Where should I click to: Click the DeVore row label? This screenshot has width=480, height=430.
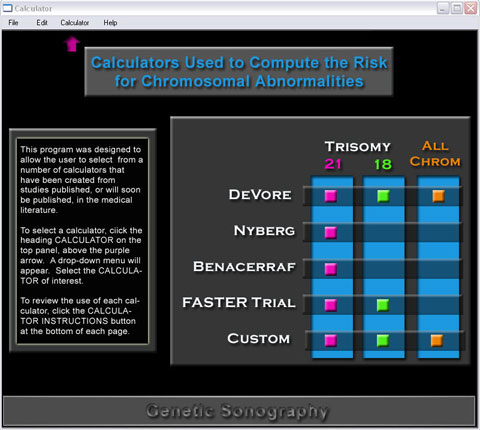[260, 195]
